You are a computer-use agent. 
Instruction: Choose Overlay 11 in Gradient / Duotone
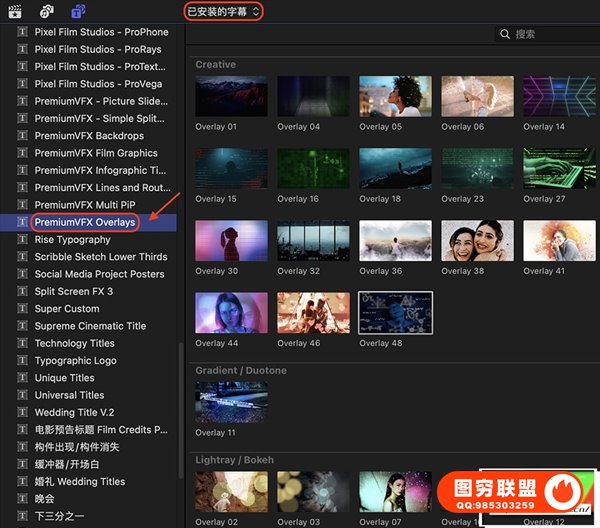(231, 402)
